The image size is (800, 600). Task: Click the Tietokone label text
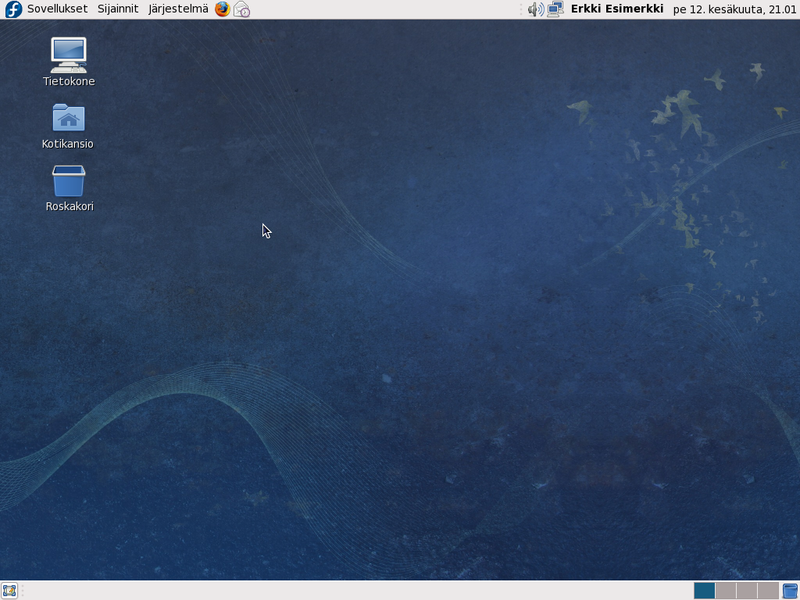[68, 82]
